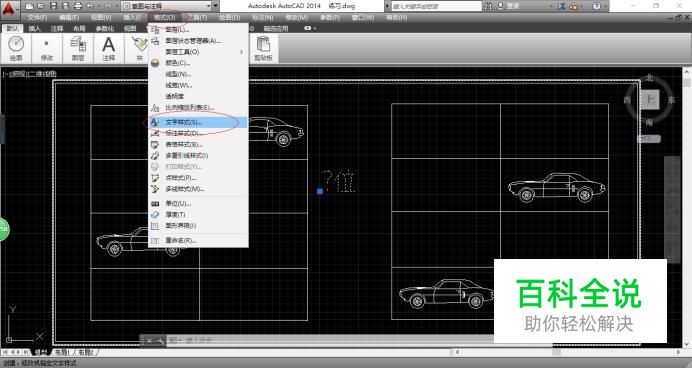692x368 pixels.
Task: Switch to the 布局 ribbon tab
Action: (79, 29)
